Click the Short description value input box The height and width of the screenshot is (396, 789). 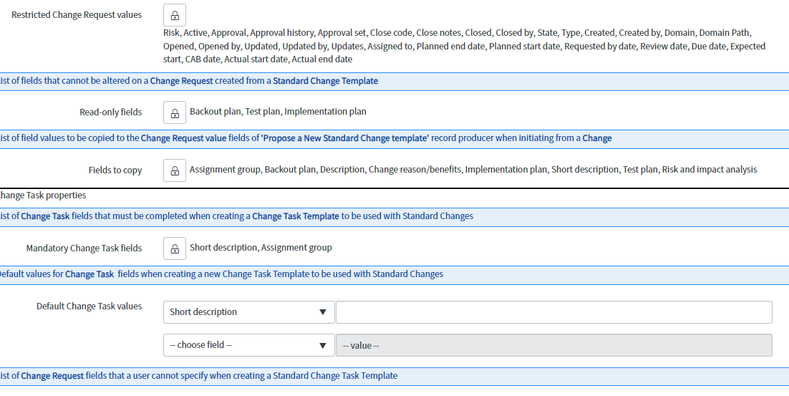click(554, 312)
